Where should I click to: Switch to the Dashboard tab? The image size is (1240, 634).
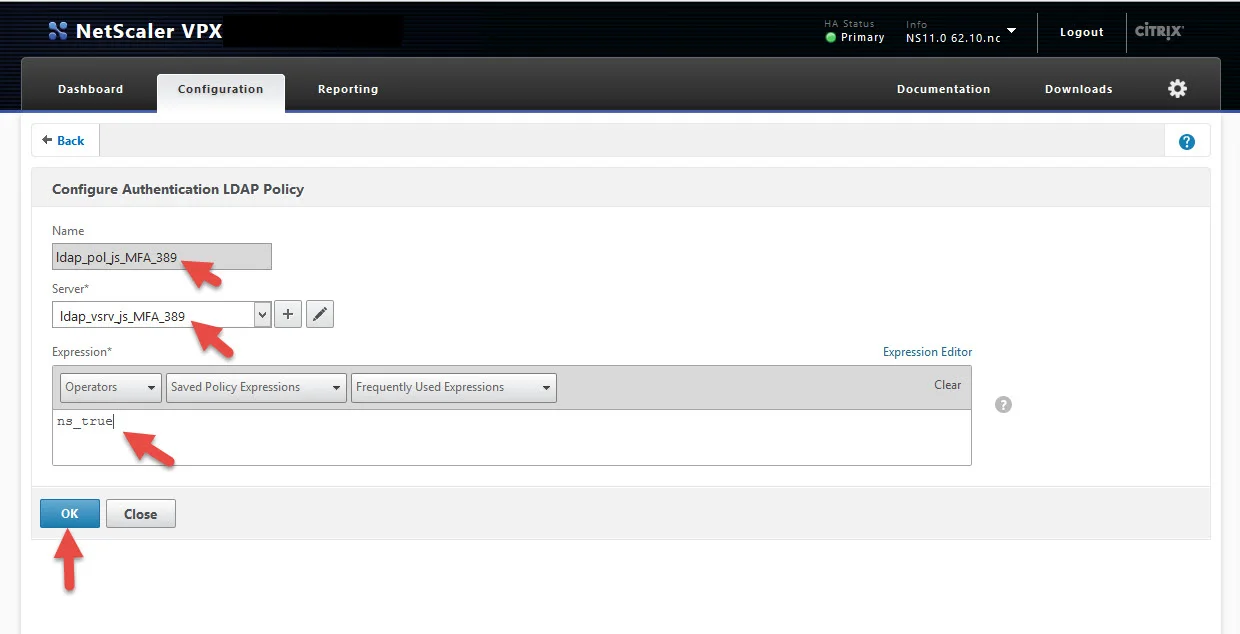(x=91, y=89)
